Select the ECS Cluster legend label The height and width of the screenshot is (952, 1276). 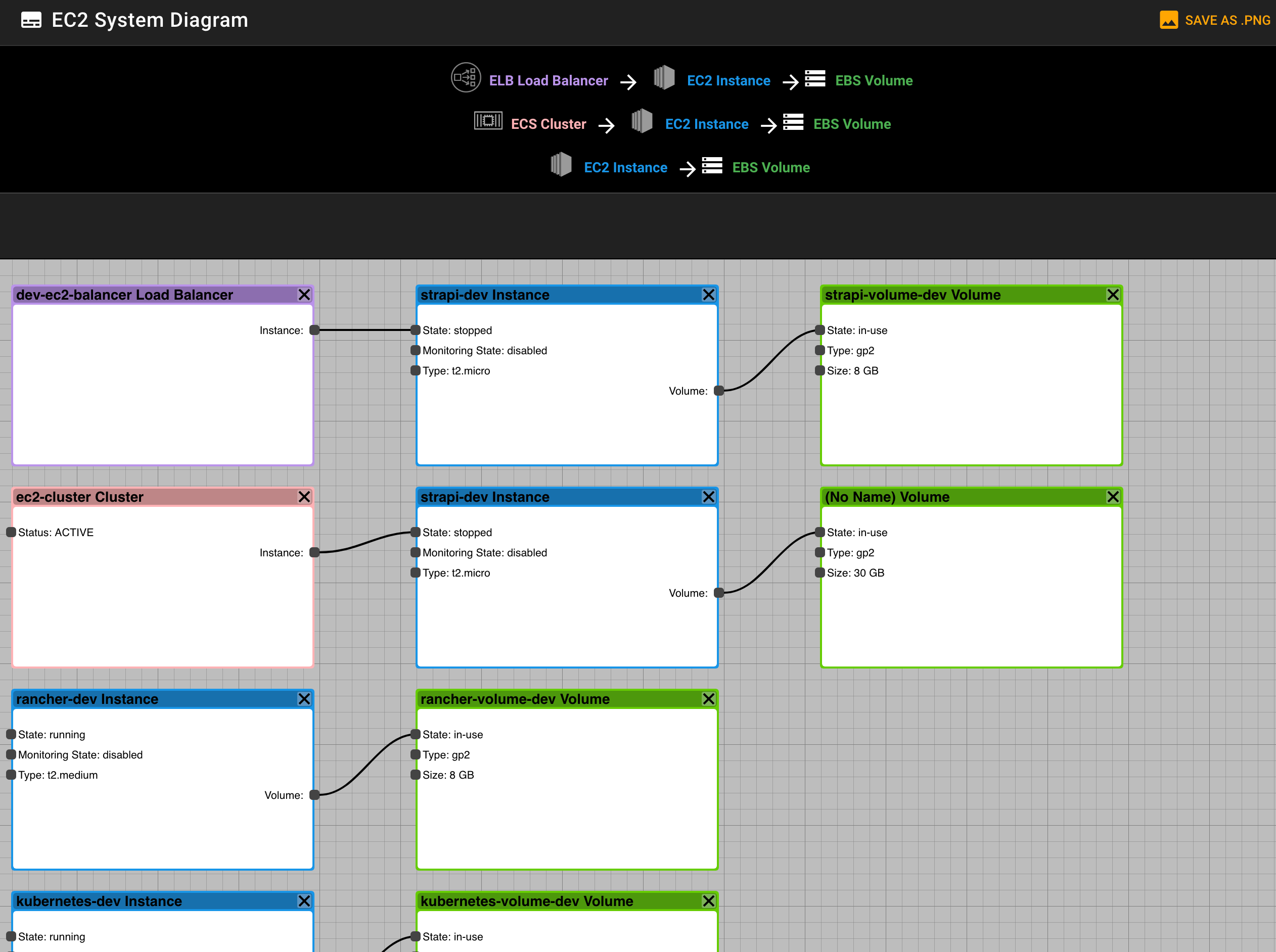[x=549, y=124]
